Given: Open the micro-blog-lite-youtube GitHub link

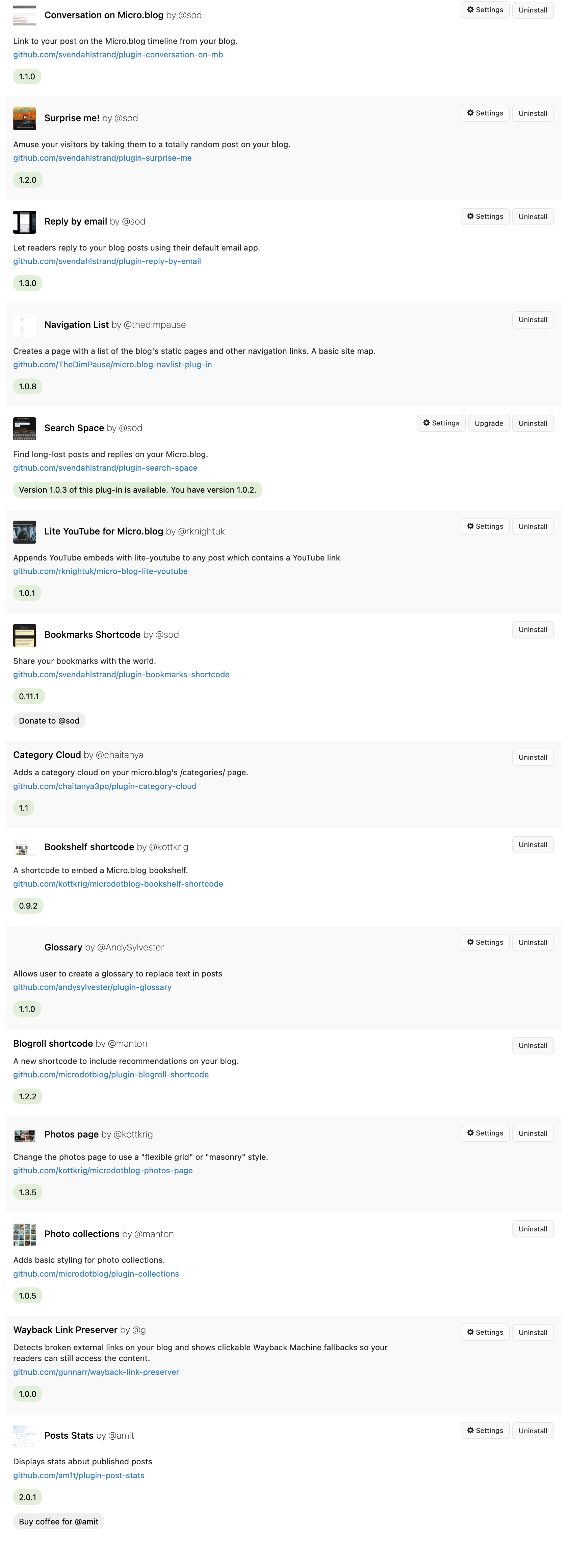Looking at the screenshot, I should (x=101, y=572).
